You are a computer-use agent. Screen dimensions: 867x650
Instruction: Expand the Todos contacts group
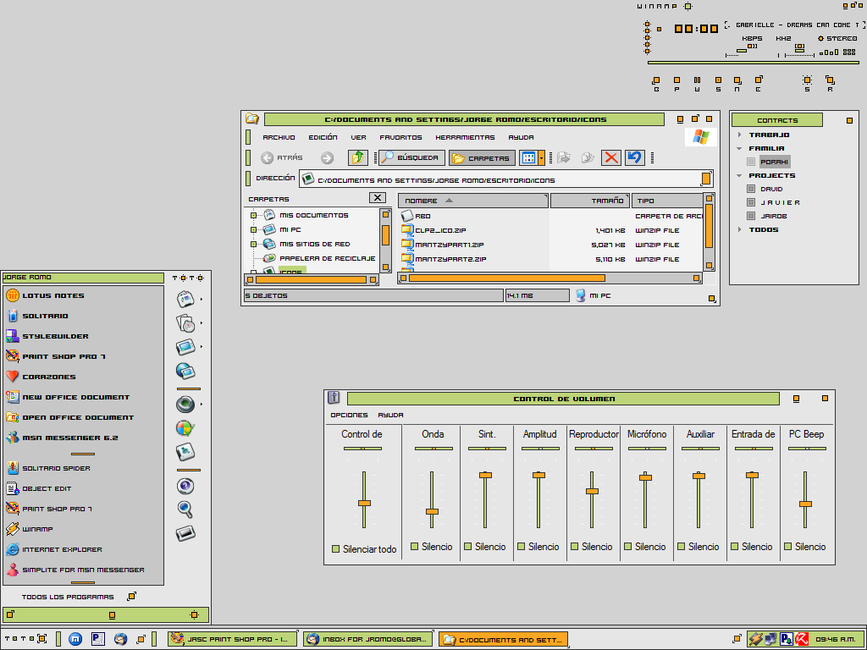tap(739, 229)
